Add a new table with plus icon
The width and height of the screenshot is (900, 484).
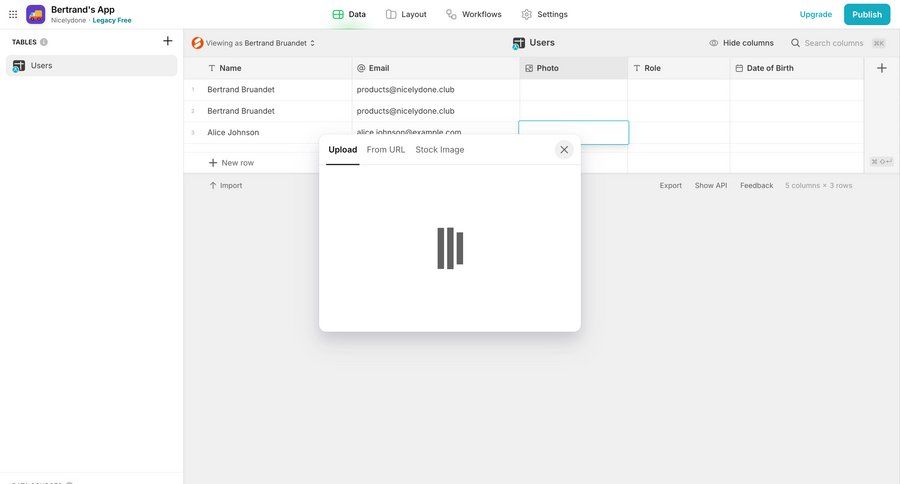[x=167, y=41]
